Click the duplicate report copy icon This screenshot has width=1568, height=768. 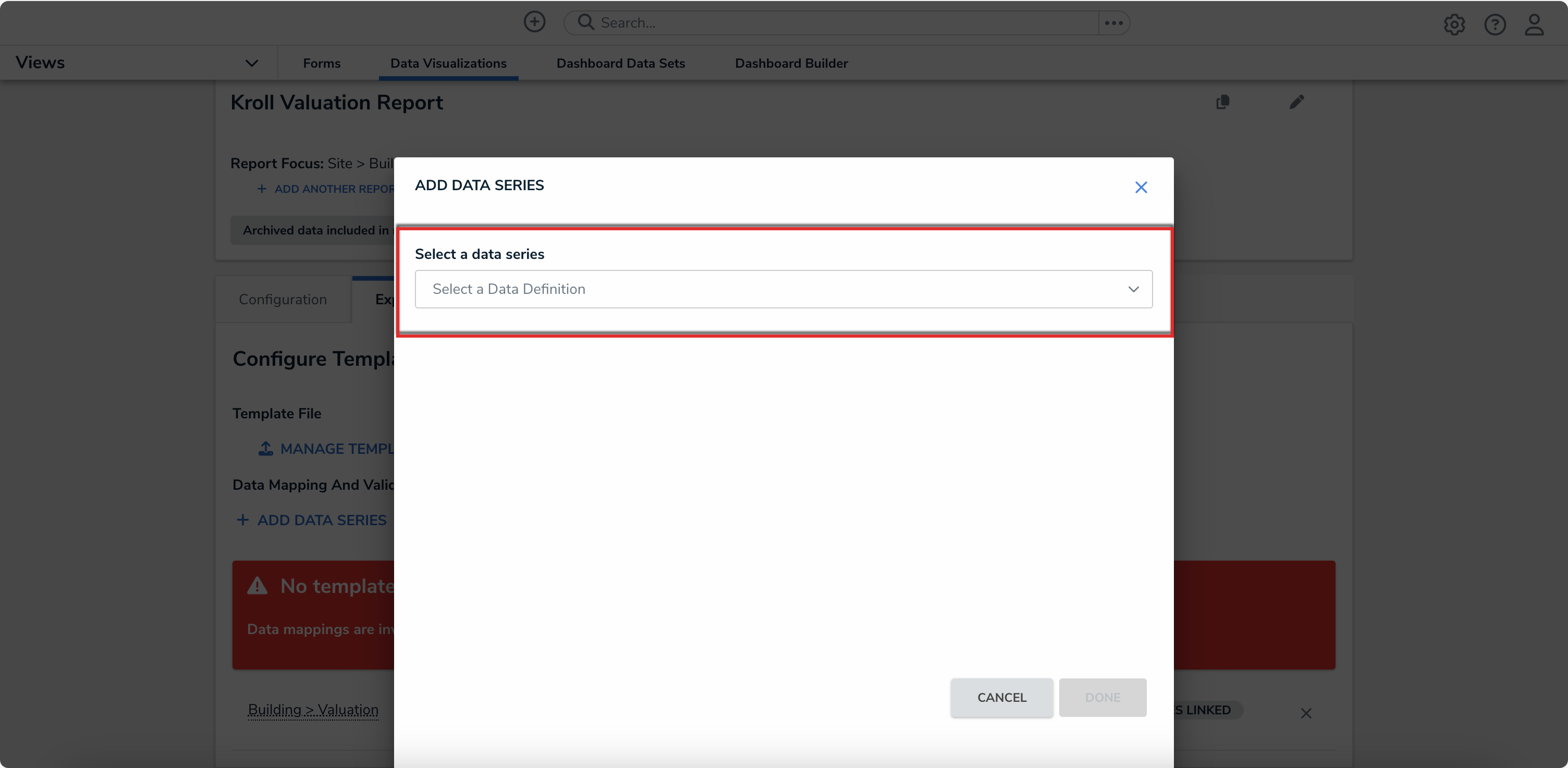[x=1222, y=102]
